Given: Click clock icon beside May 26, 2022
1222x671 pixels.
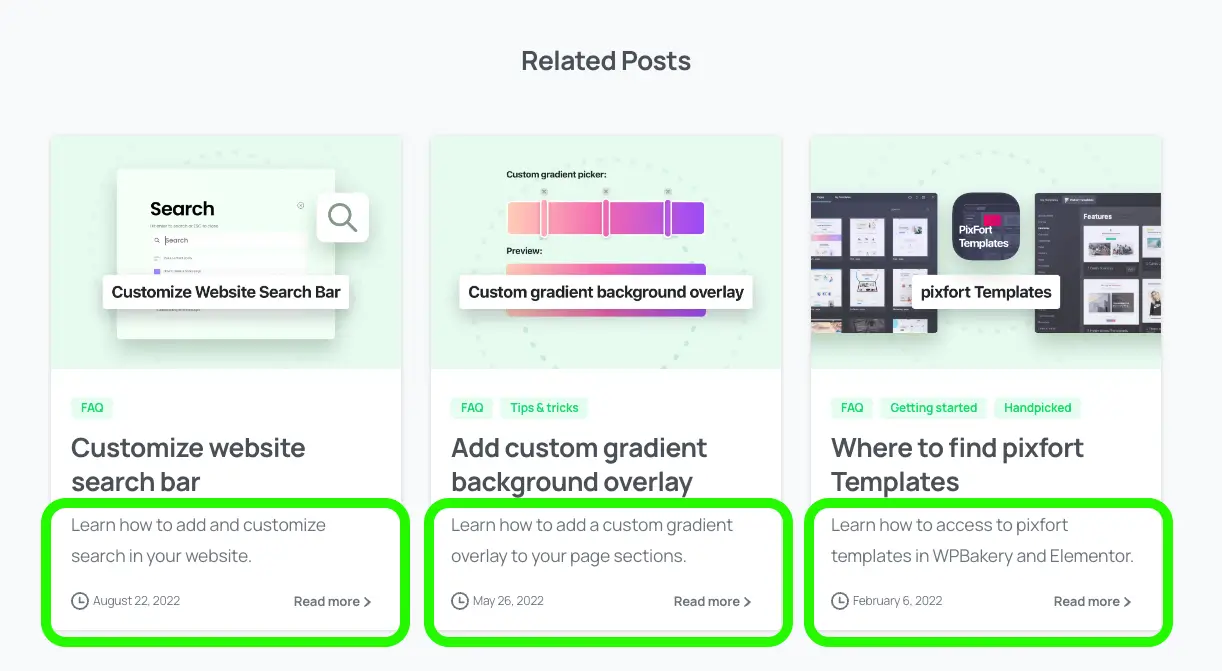Looking at the screenshot, I should pyautogui.click(x=460, y=601).
